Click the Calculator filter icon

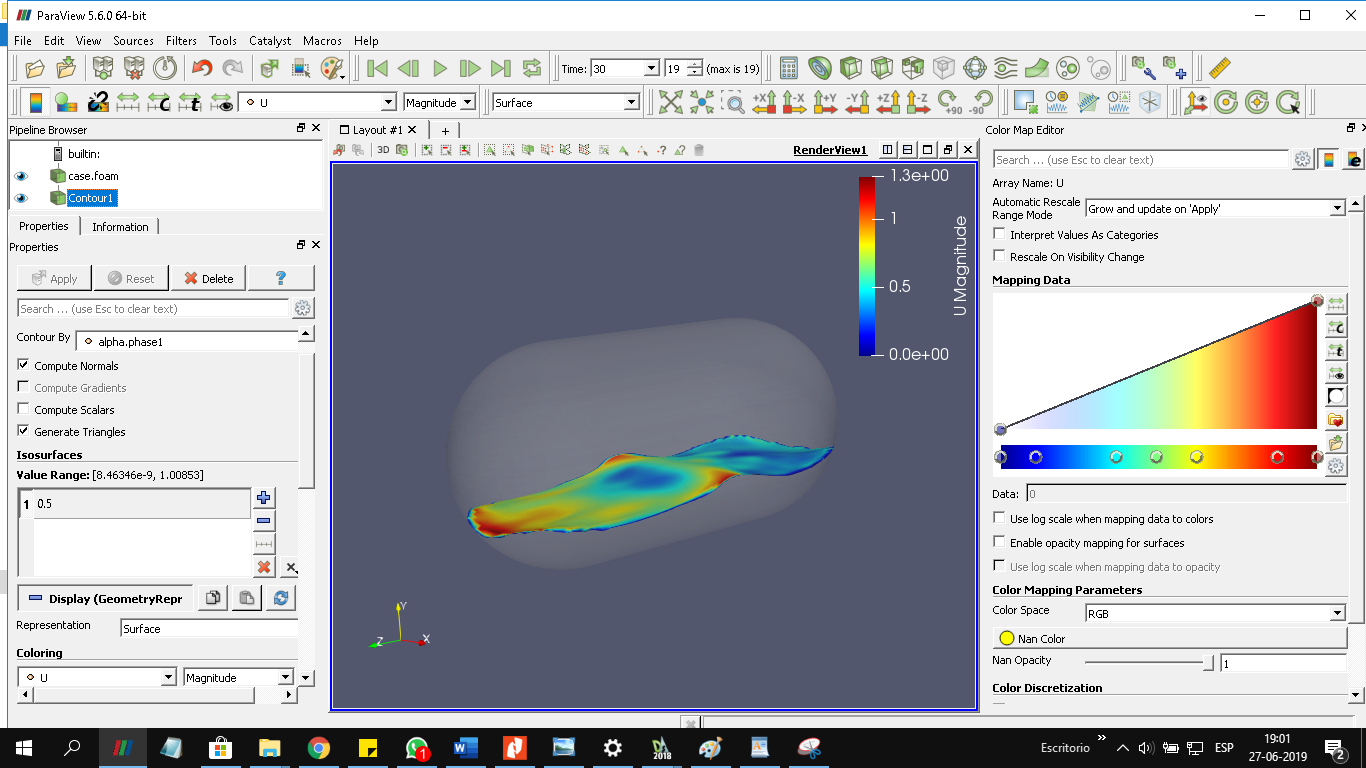point(789,68)
